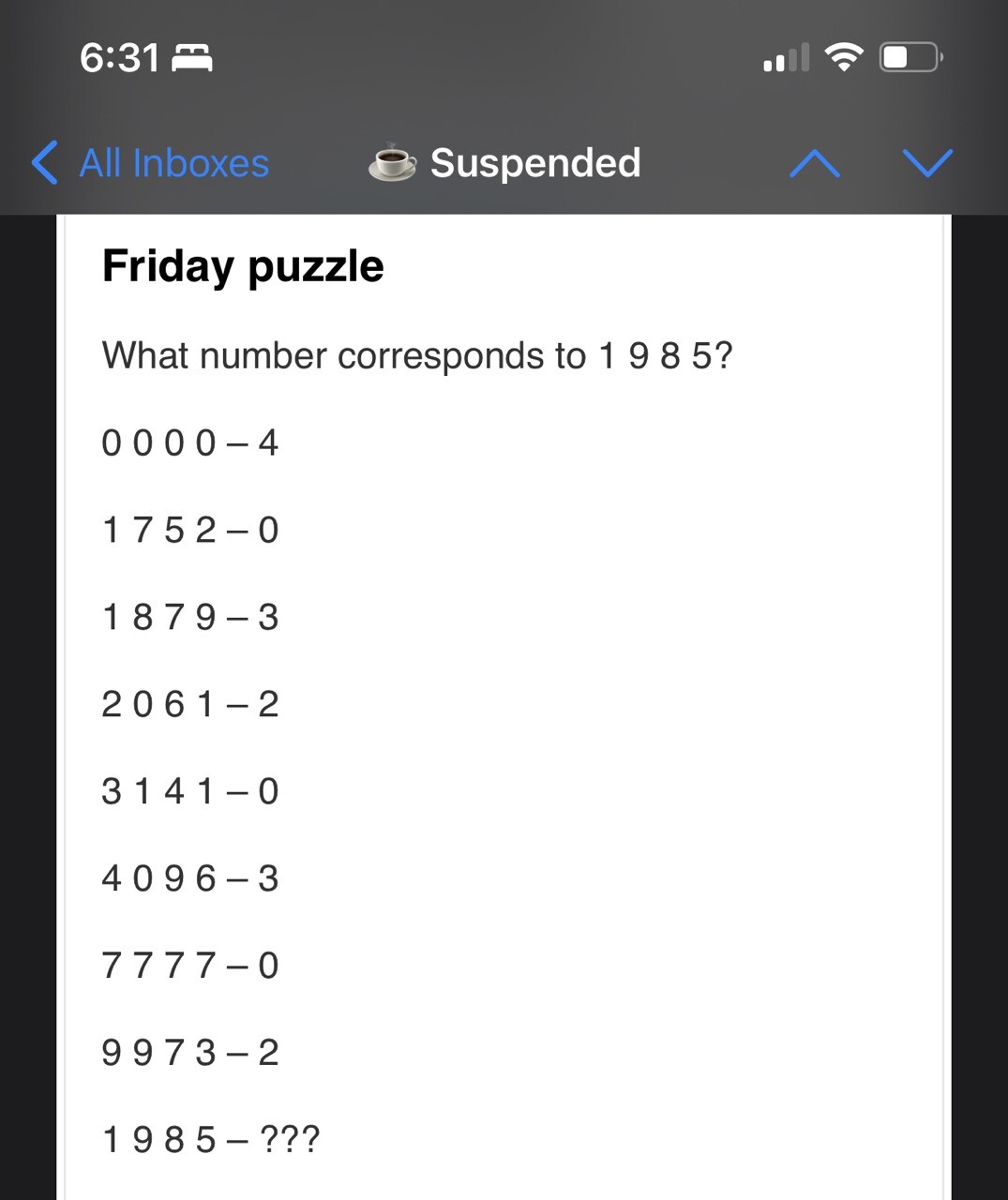The height and width of the screenshot is (1200, 1008).
Task: Tap the cellular signal bars
Action: [786, 58]
